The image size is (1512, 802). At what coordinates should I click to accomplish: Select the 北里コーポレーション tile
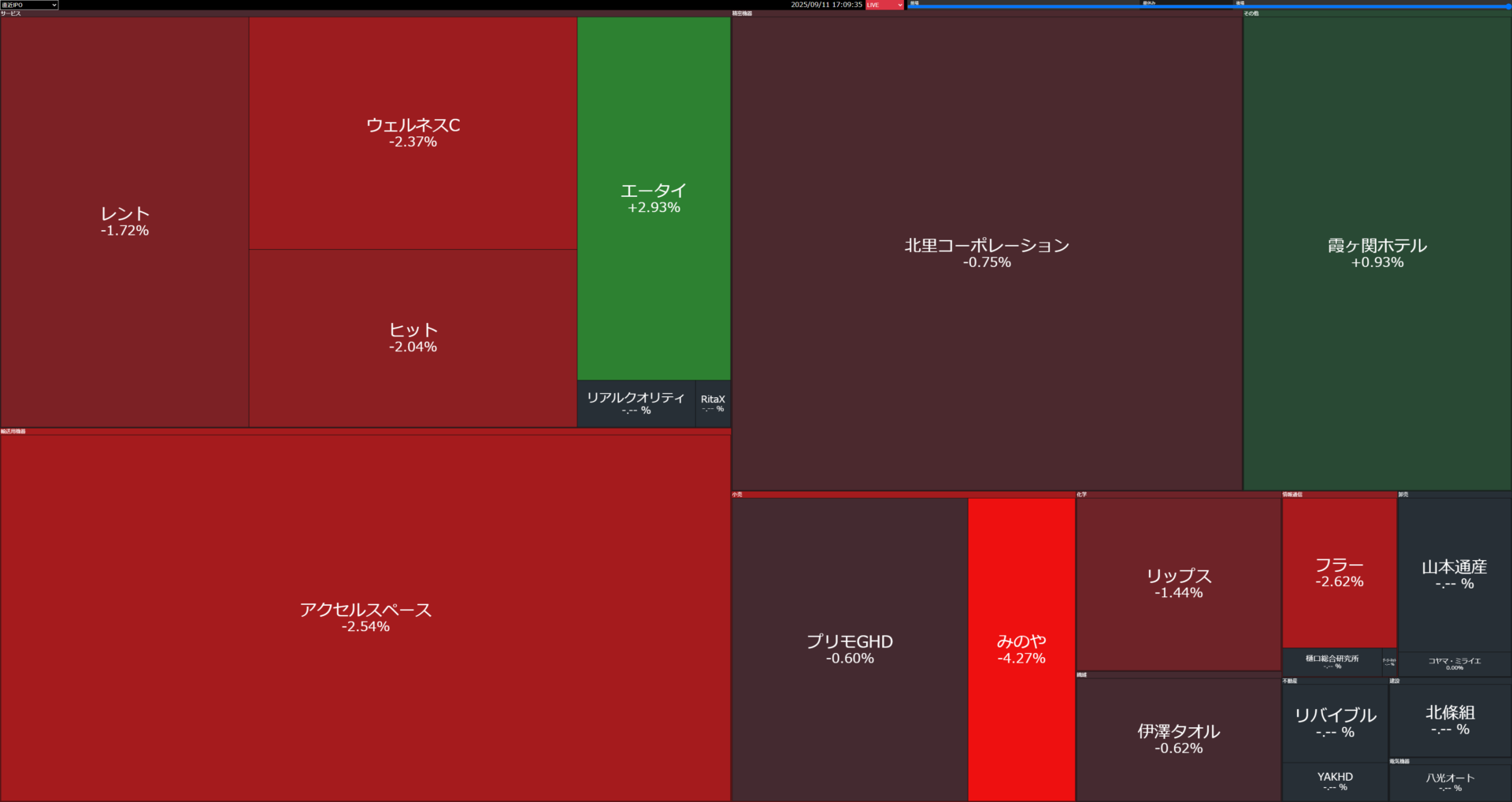click(x=987, y=254)
